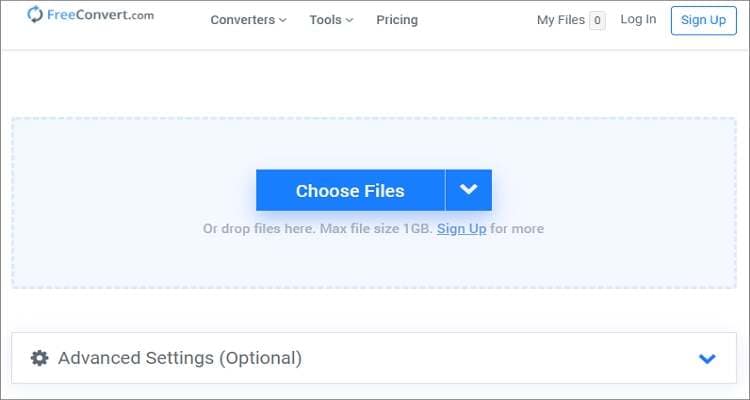Open the Converters menu
This screenshot has width=750, height=400.
pyautogui.click(x=242, y=20)
